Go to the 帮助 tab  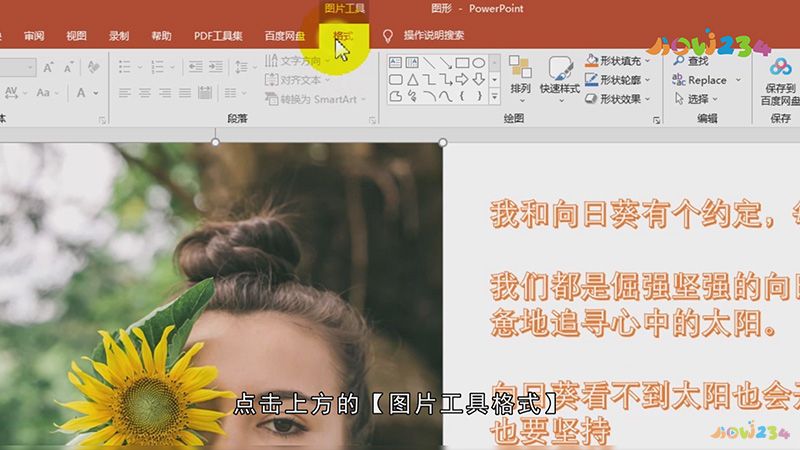click(161, 36)
